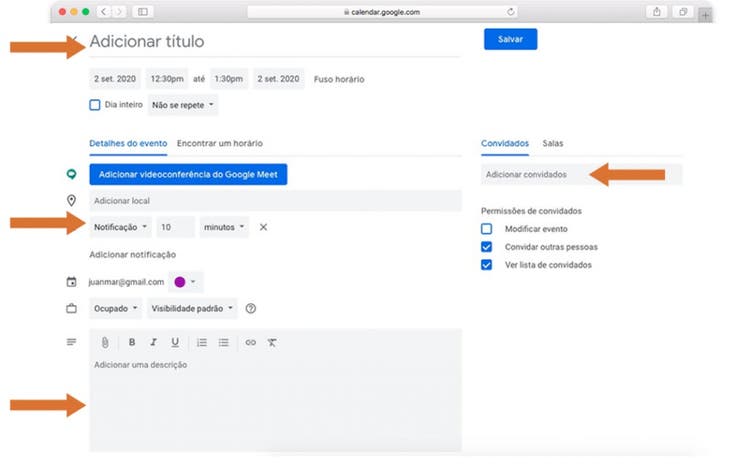Insert a bulleted list
This screenshot has width=750, height=464.
pyautogui.click(x=224, y=342)
